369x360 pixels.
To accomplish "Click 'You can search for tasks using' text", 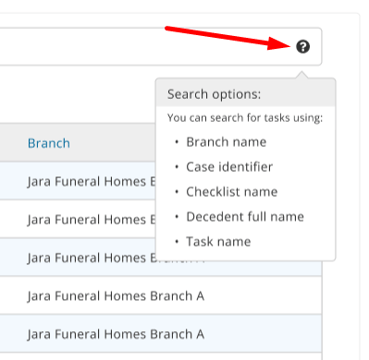I will tap(245, 118).
